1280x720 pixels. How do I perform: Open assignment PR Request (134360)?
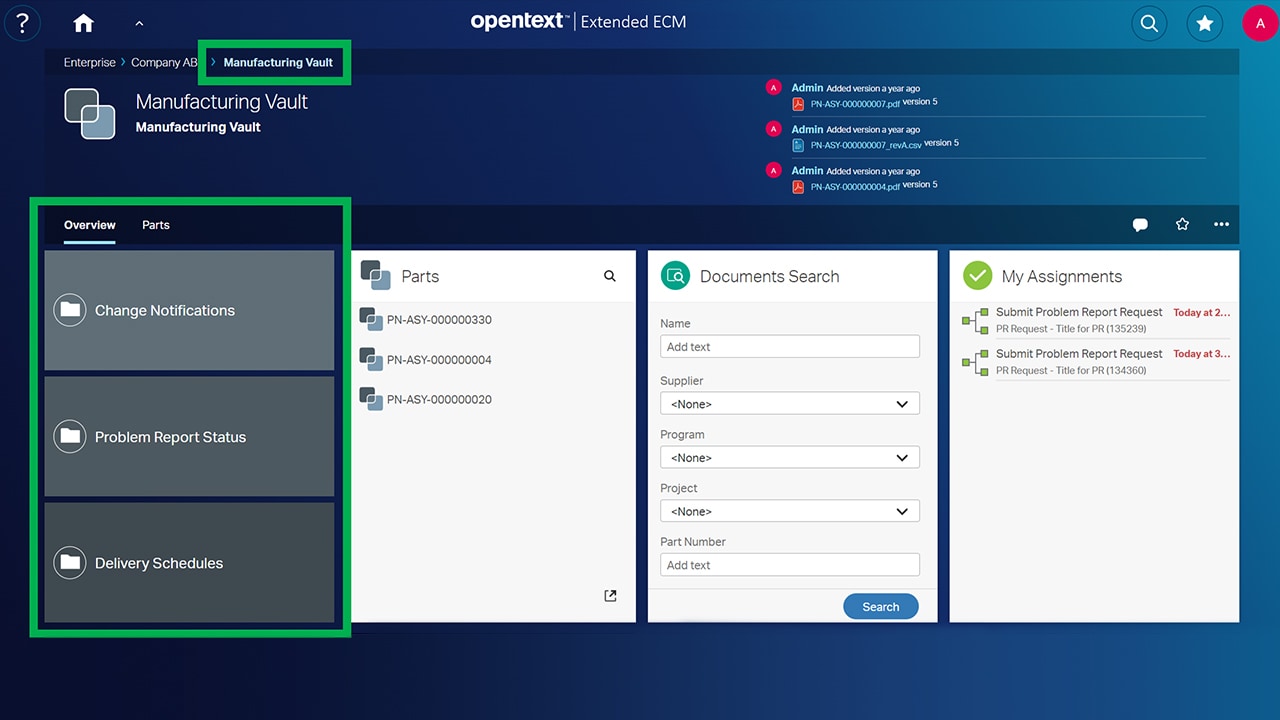pos(1094,362)
